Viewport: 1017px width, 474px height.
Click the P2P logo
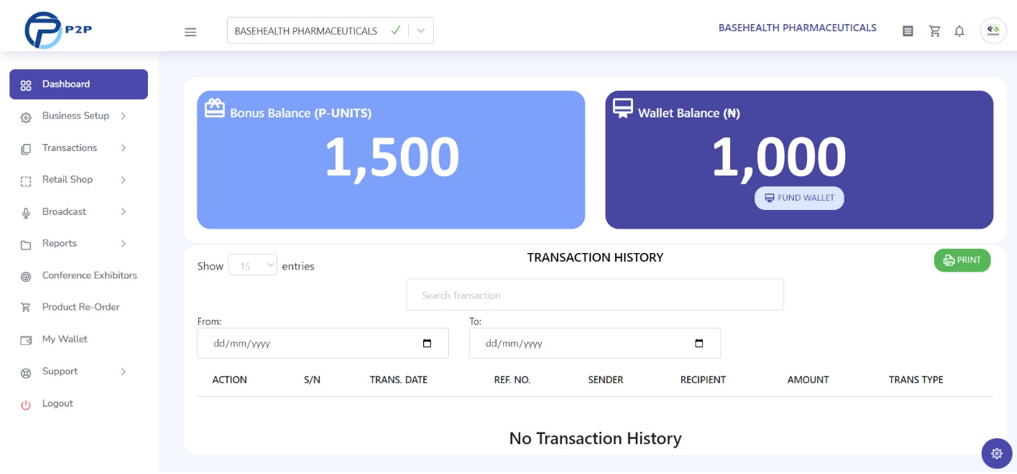58,30
